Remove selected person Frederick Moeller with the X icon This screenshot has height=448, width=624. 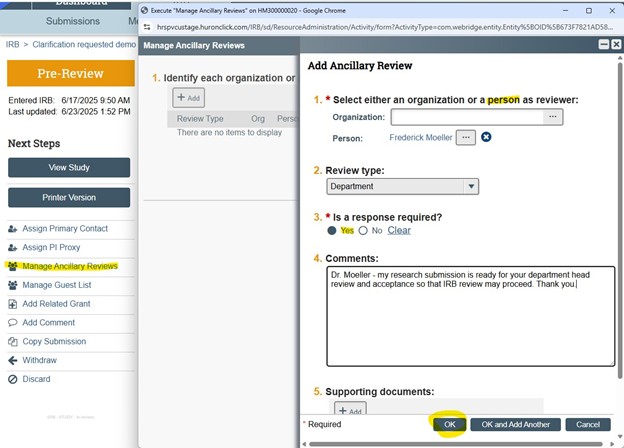pyautogui.click(x=486, y=137)
